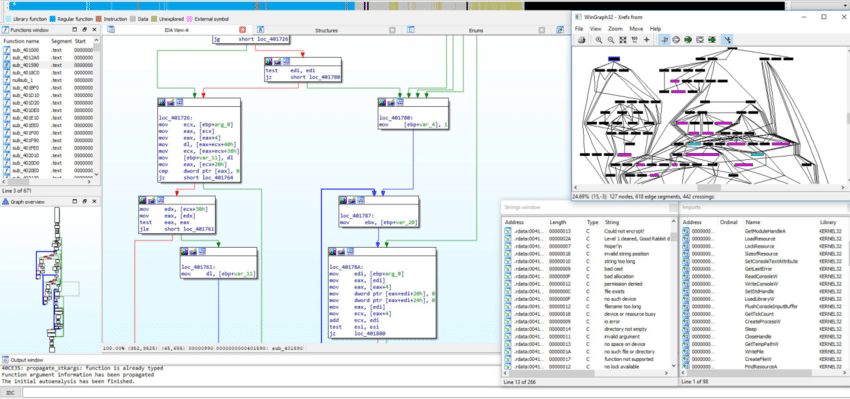Viewport: 850px width, 399px height.
Task: Switch to the Enums tab
Action: click(476, 30)
